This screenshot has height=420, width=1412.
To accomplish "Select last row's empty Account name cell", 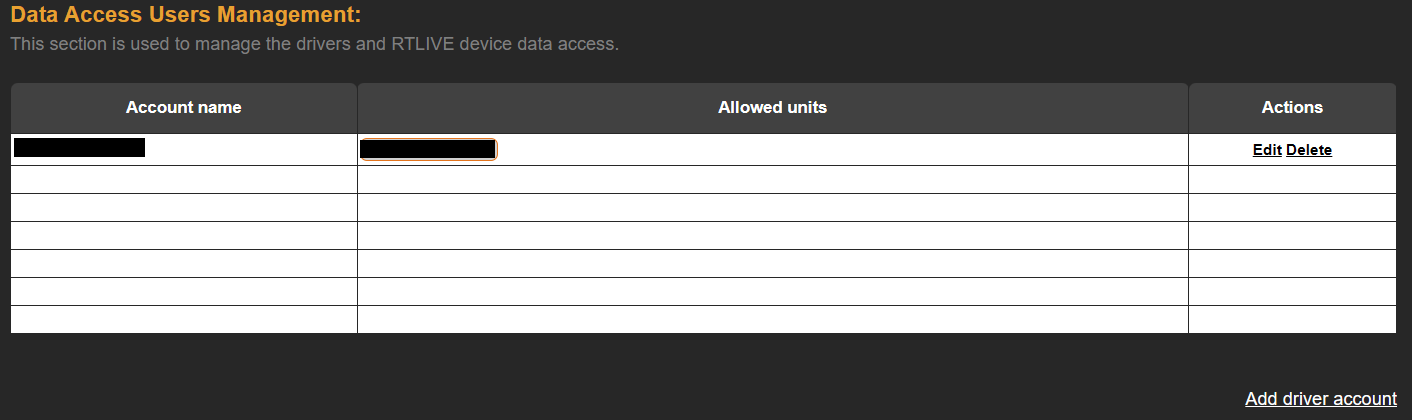I will coord(184,320).
